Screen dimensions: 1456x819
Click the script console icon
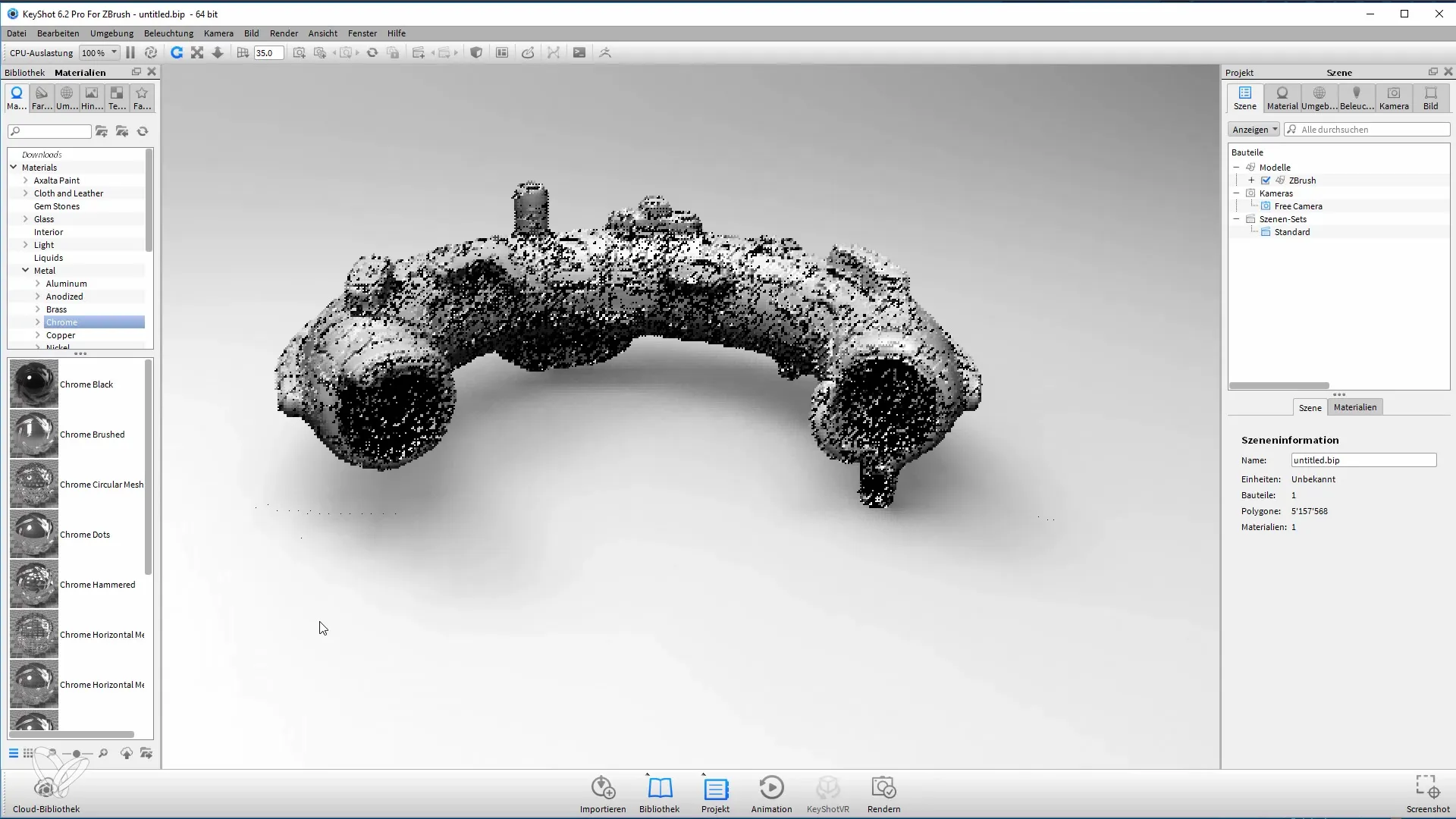(579, 52)
